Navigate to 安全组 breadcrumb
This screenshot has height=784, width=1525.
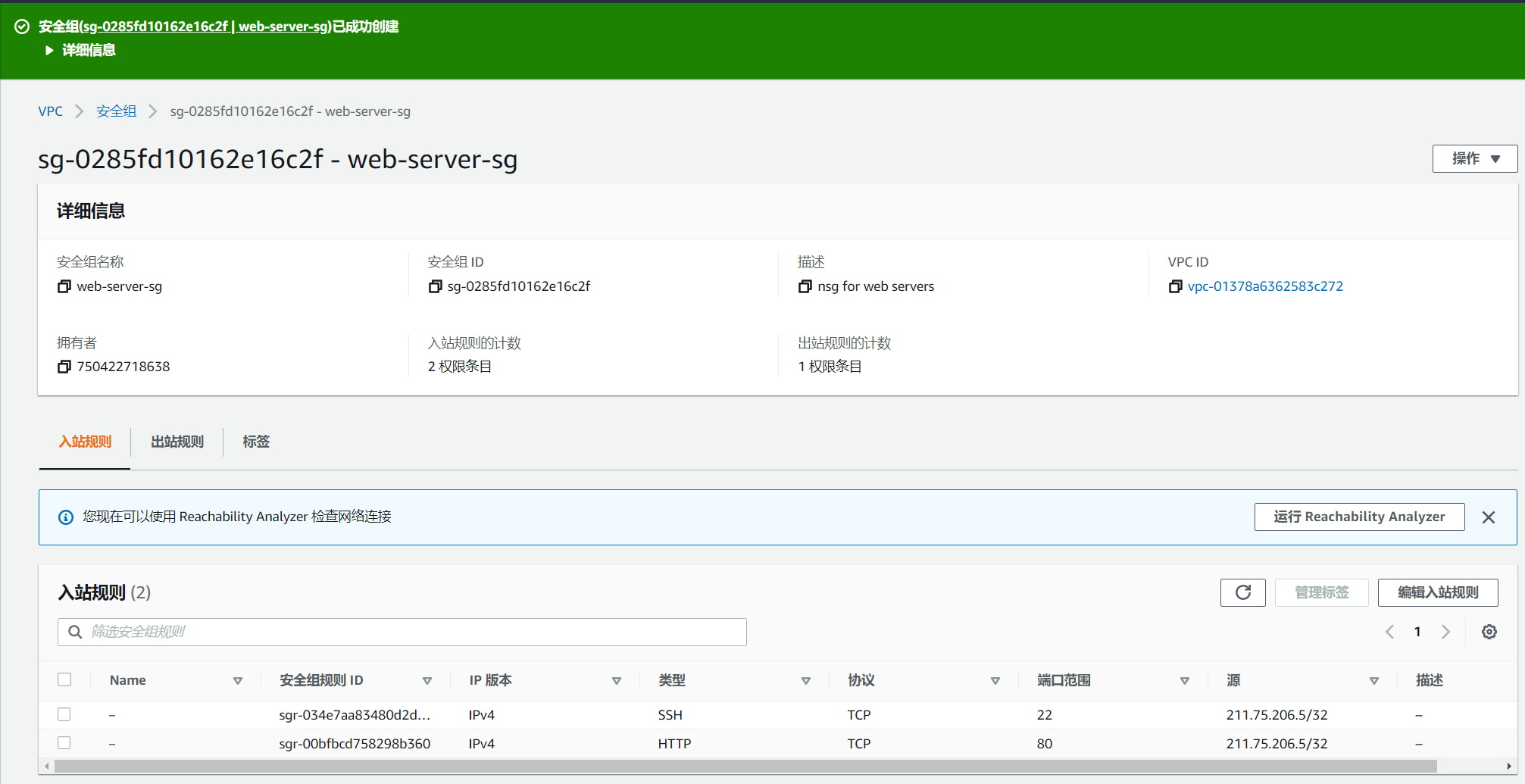point(116,111)
